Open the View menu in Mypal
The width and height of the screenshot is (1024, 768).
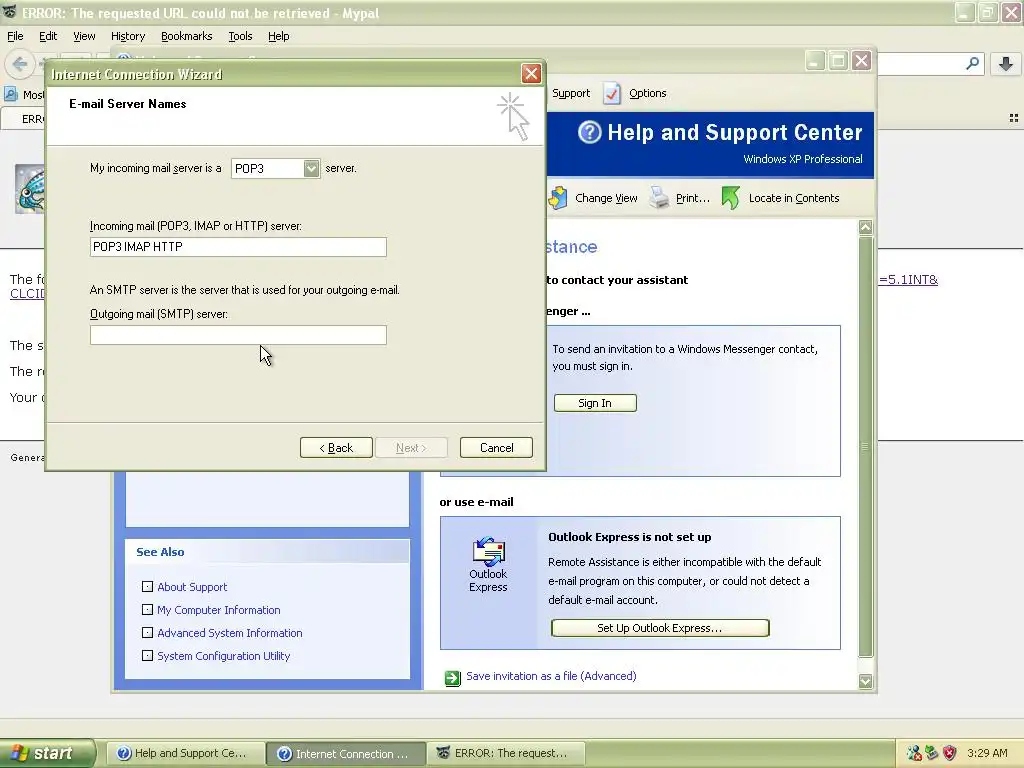coord(84,36)
